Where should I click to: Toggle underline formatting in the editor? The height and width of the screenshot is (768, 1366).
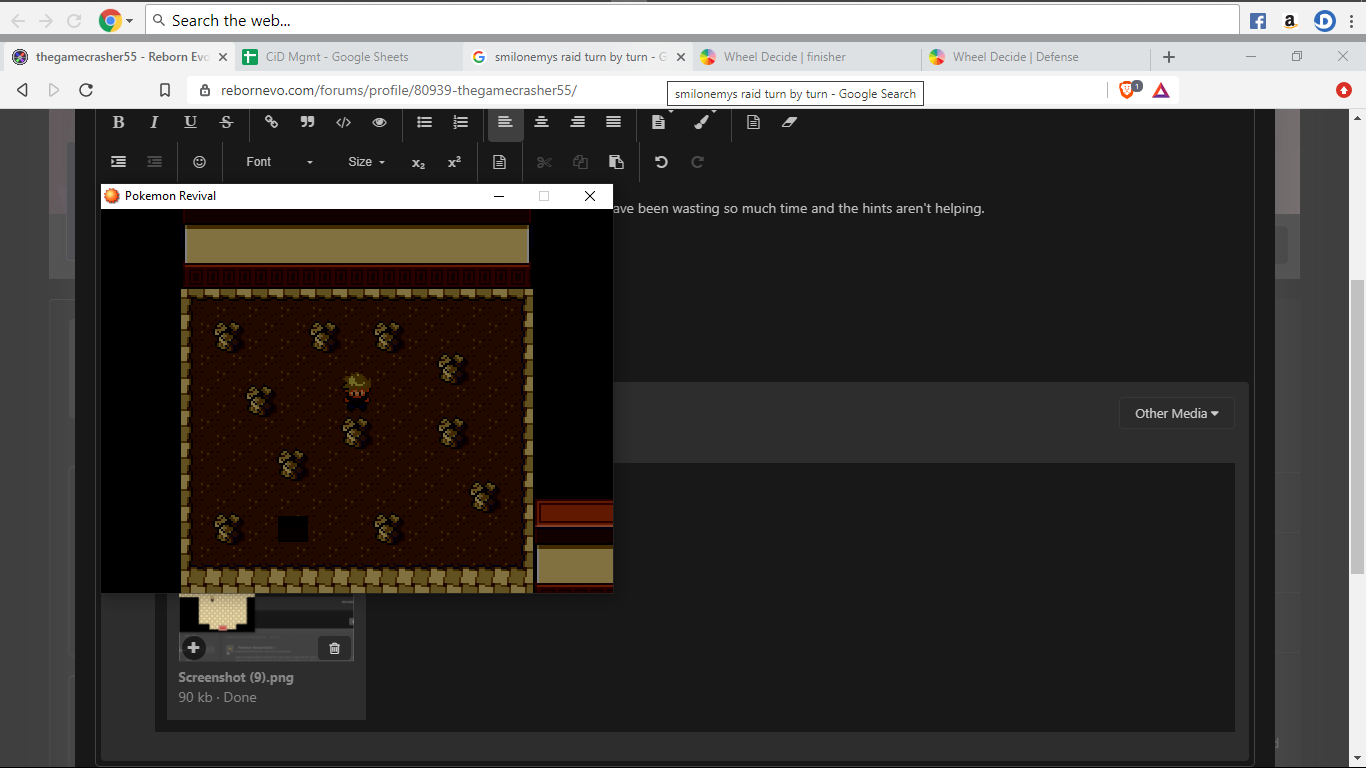coord(190,122)
